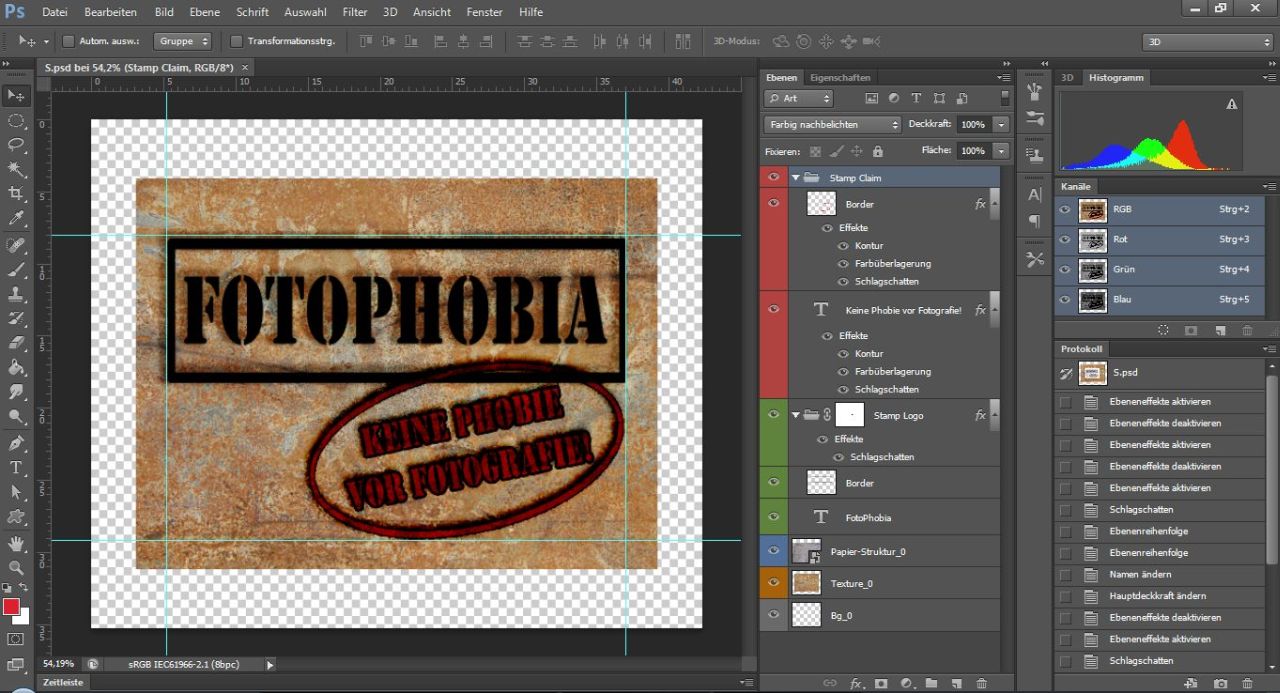The image size is (1280, 693).
Task: Open the Zeitleiste panel tab
Action: pos(62,682)
